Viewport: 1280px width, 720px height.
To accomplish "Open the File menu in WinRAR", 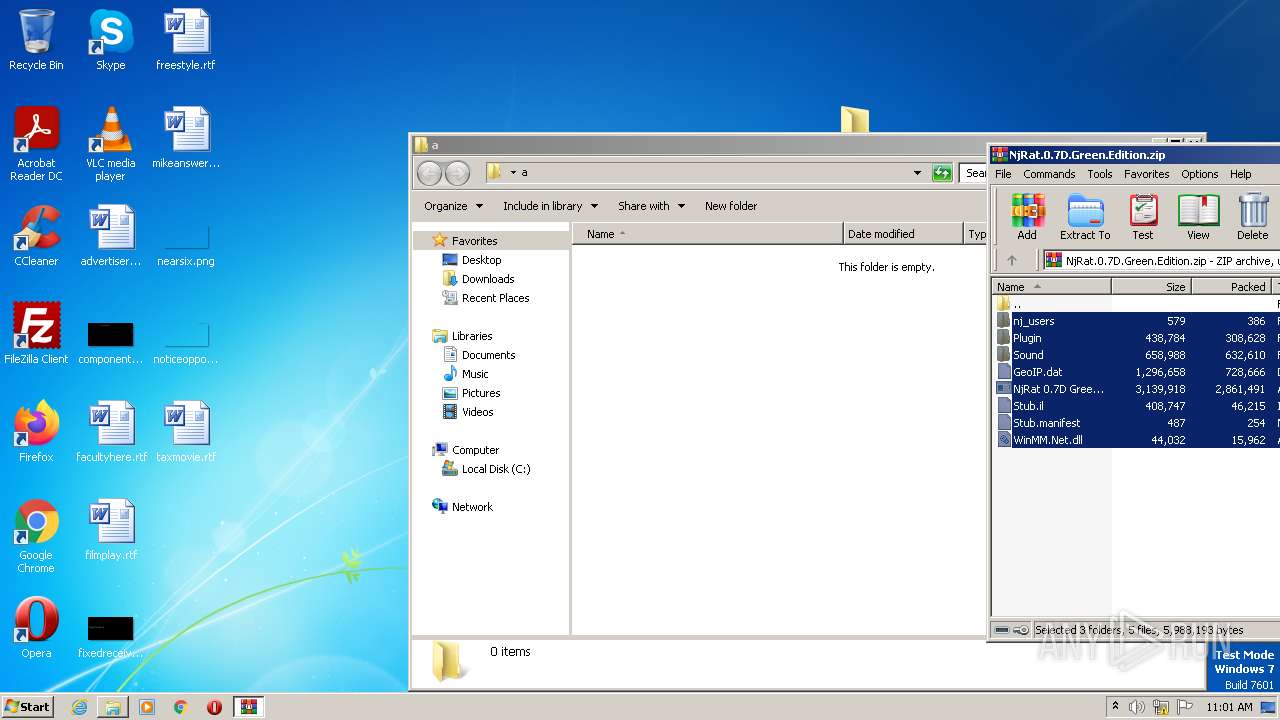I will pos(1003,174).
